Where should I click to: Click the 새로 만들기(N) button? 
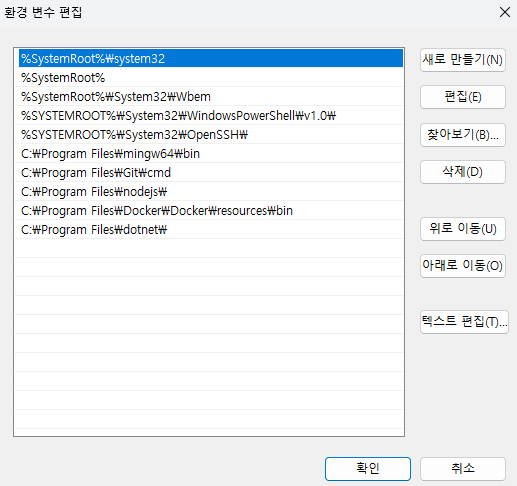(x=463, y=60)
